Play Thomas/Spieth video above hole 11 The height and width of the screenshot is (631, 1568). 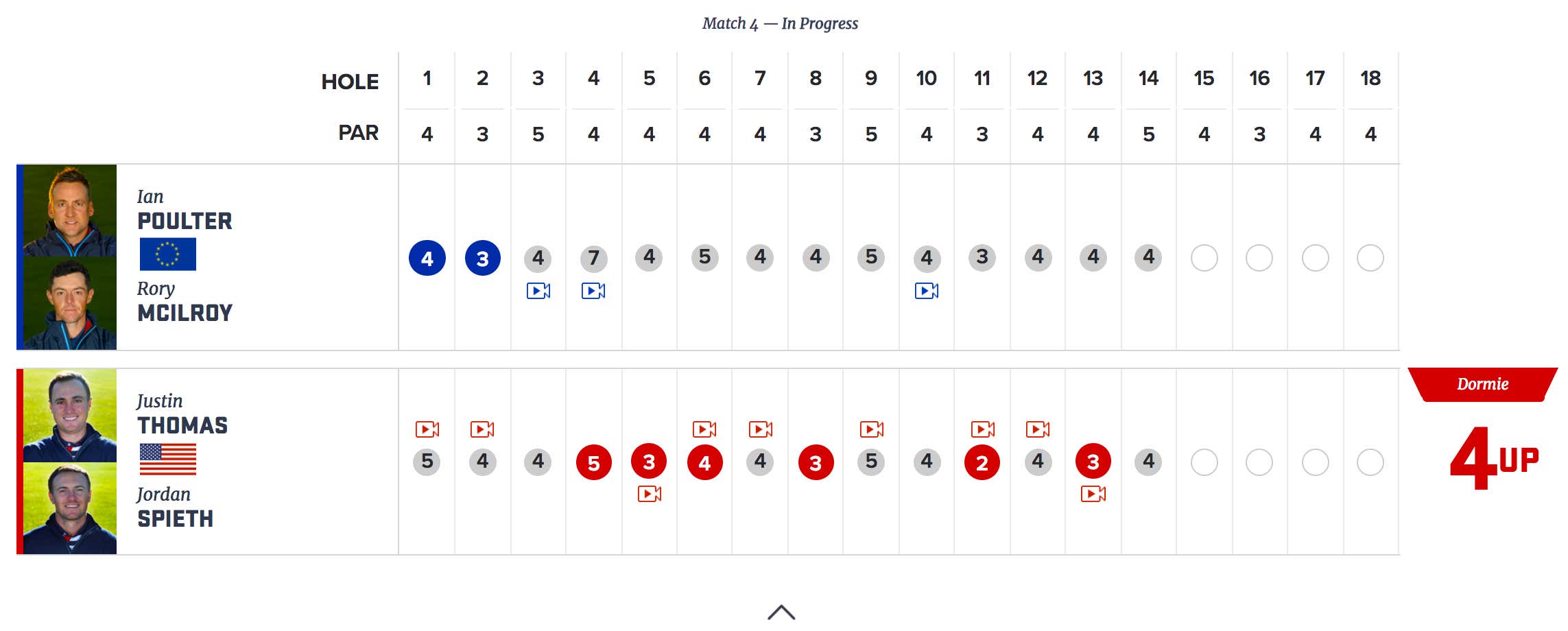(983, 429)
